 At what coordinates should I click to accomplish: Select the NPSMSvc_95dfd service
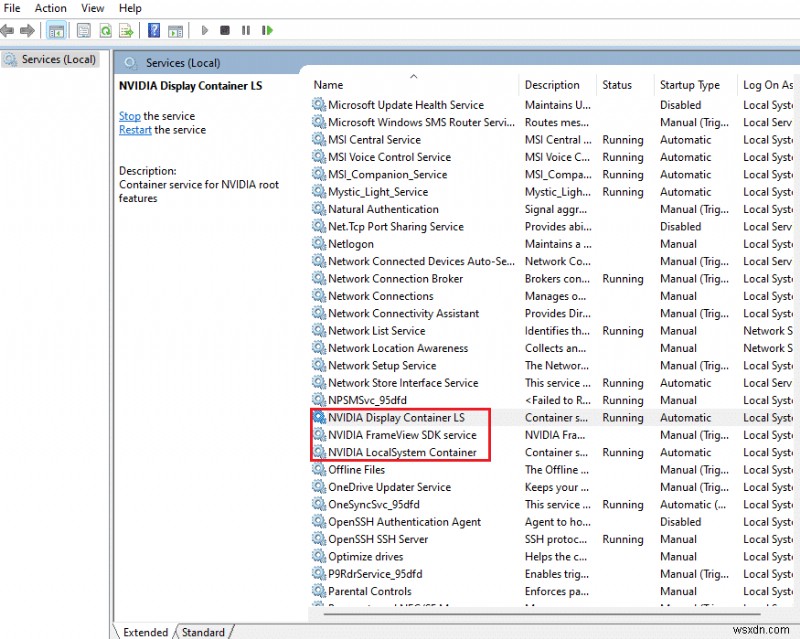pos(554,400)
